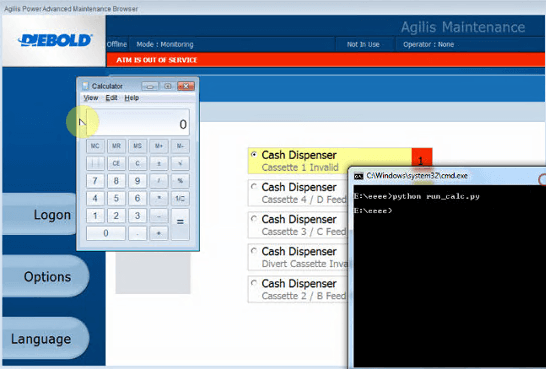The height and width of the screenshot is (369, 546).
Task: Close the Calculator window
Action: coord(186,86)
